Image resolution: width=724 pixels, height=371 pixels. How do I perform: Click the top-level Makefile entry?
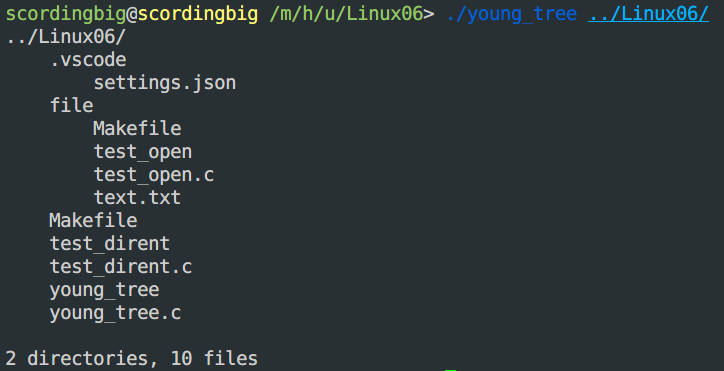tap(93, 220)
